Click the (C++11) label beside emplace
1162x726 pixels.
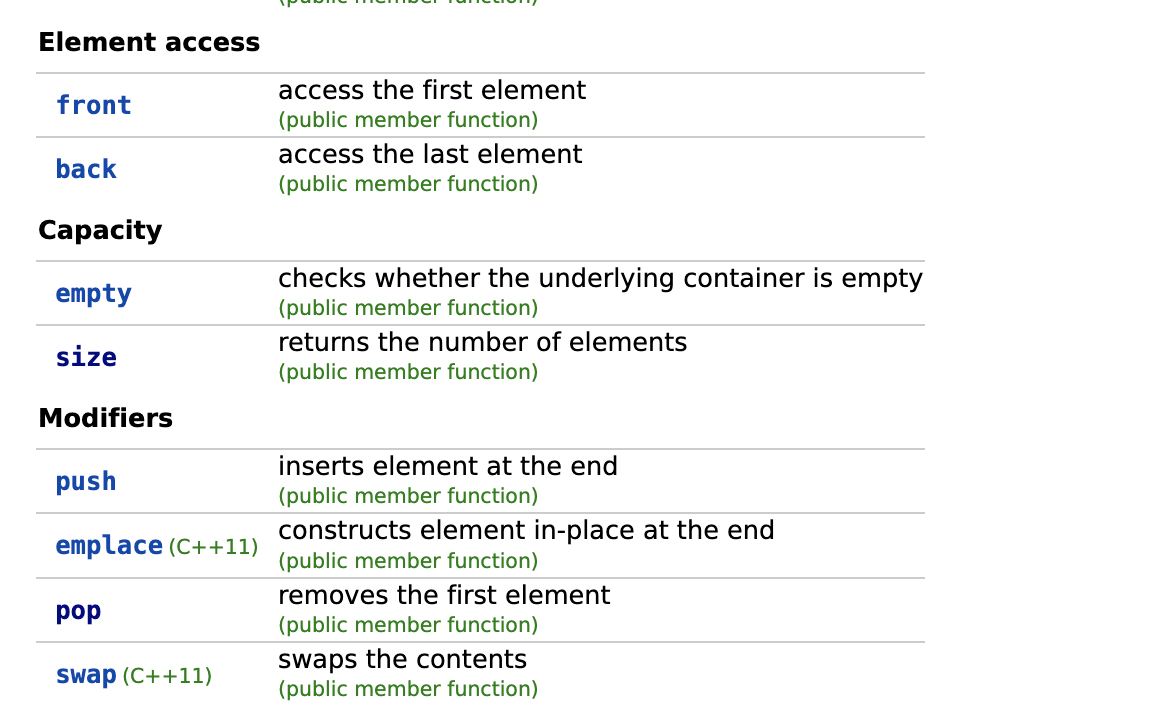click(x=213, y=547)
